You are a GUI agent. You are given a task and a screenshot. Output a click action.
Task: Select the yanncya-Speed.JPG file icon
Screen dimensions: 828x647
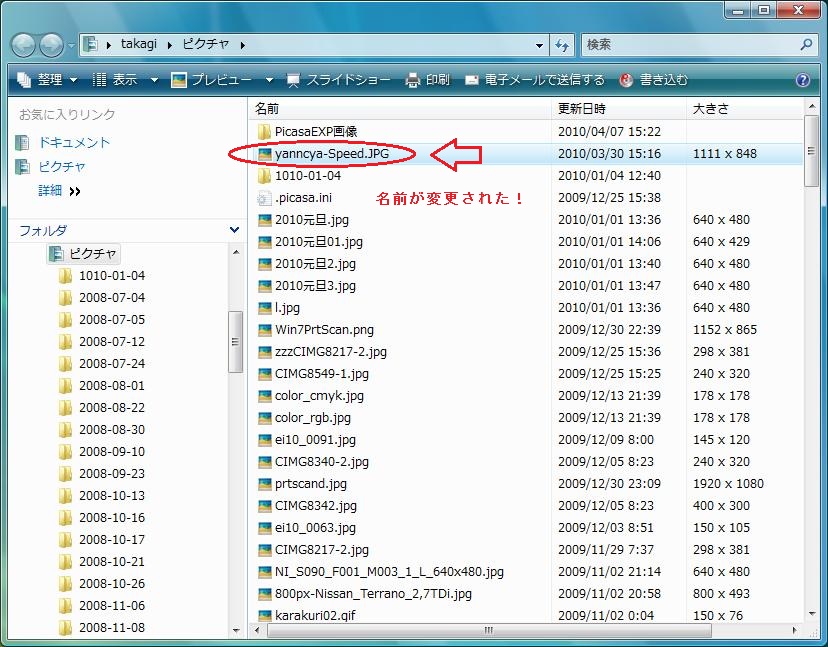pyautogui.click(x=264, y=154)
